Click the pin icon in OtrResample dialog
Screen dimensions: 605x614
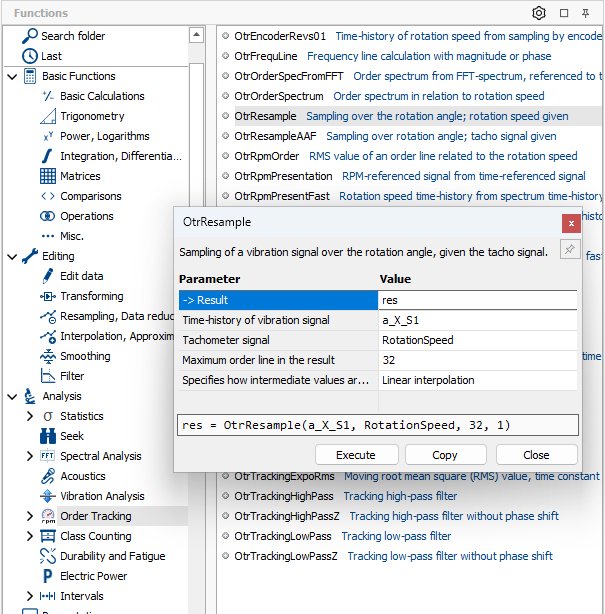pyautogui.click(x=569, y=251)
